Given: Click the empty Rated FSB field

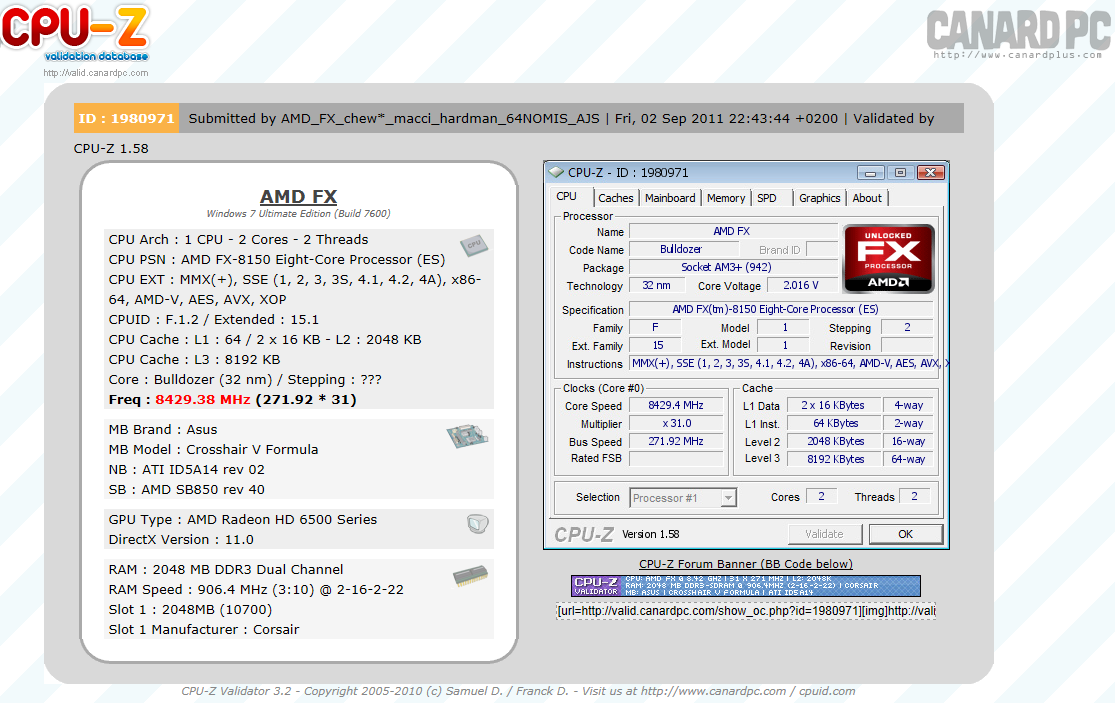Looking at the screenshot, I should coord(676,458).
